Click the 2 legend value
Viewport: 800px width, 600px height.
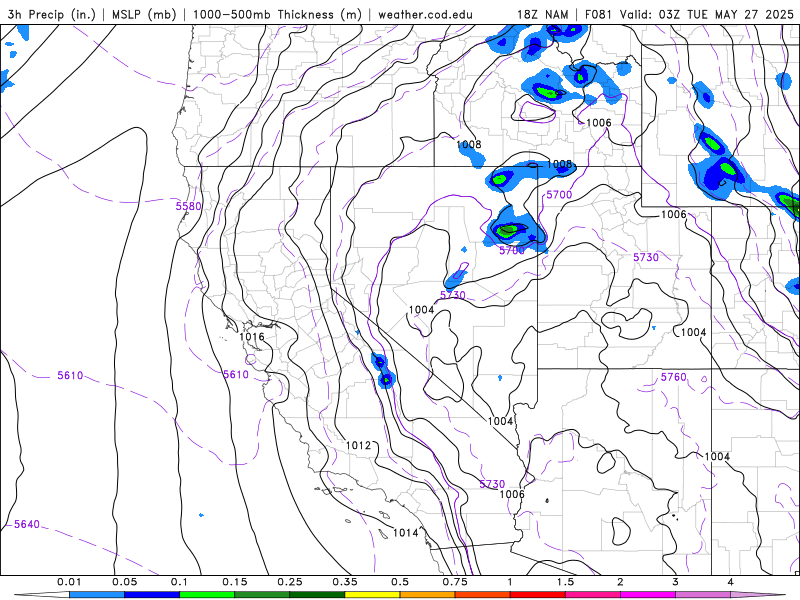620,582
